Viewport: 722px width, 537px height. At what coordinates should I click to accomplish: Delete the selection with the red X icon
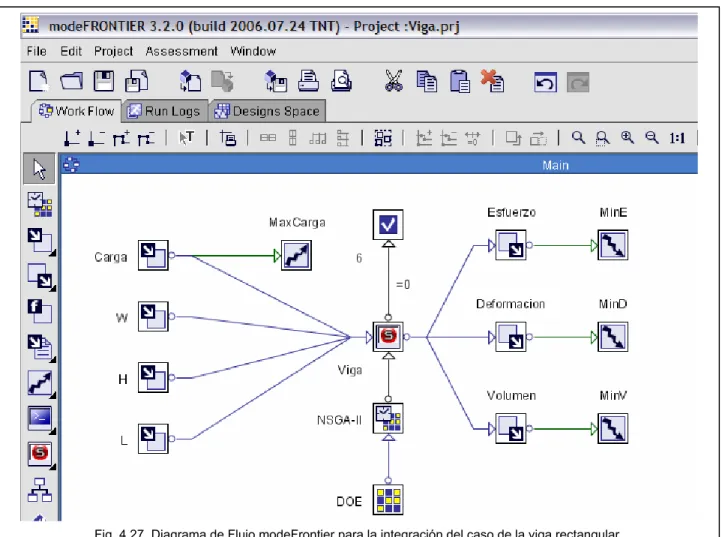[x=492, y=81]
